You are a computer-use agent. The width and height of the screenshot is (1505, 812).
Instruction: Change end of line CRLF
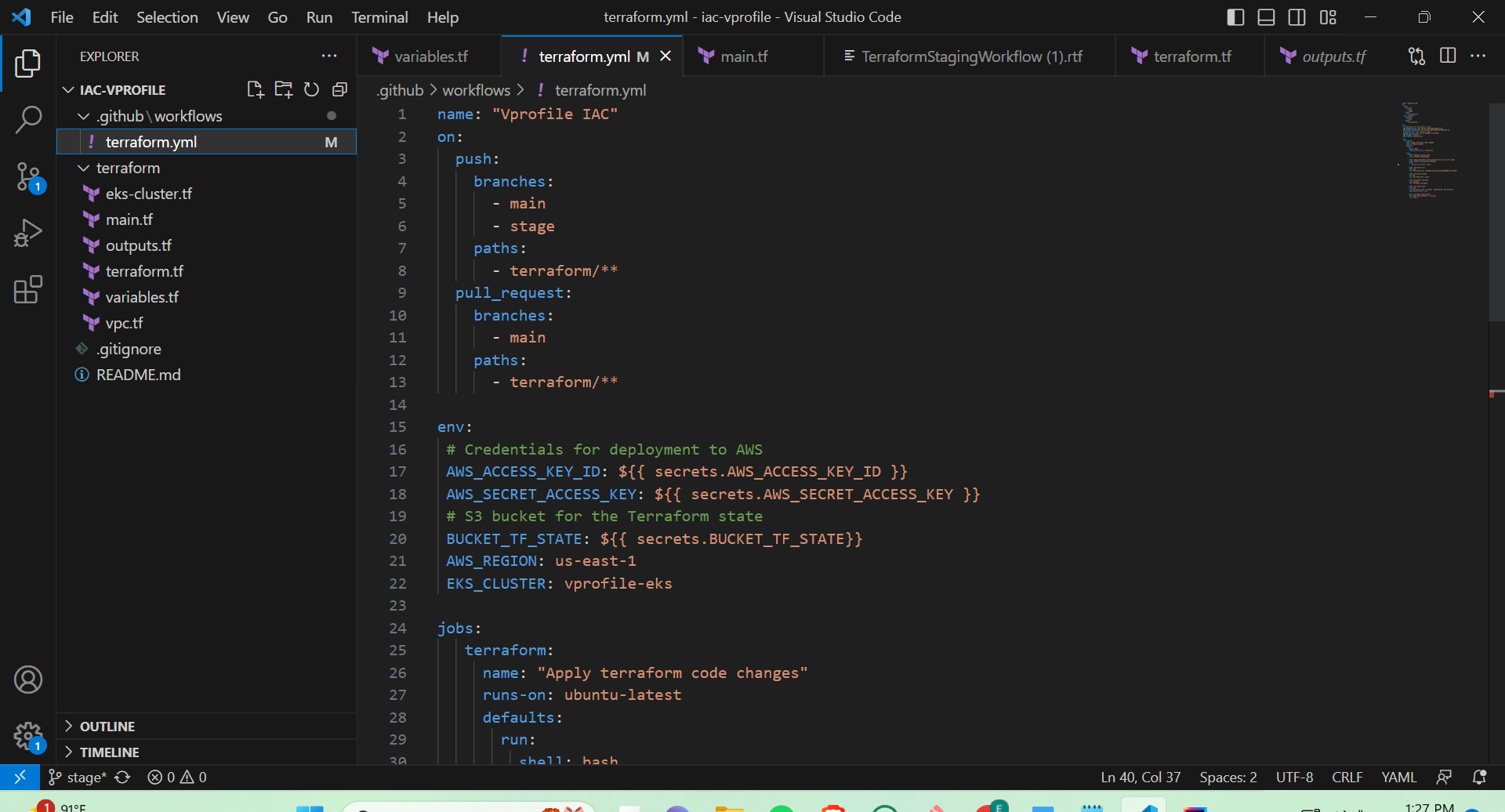(1347, 777)
